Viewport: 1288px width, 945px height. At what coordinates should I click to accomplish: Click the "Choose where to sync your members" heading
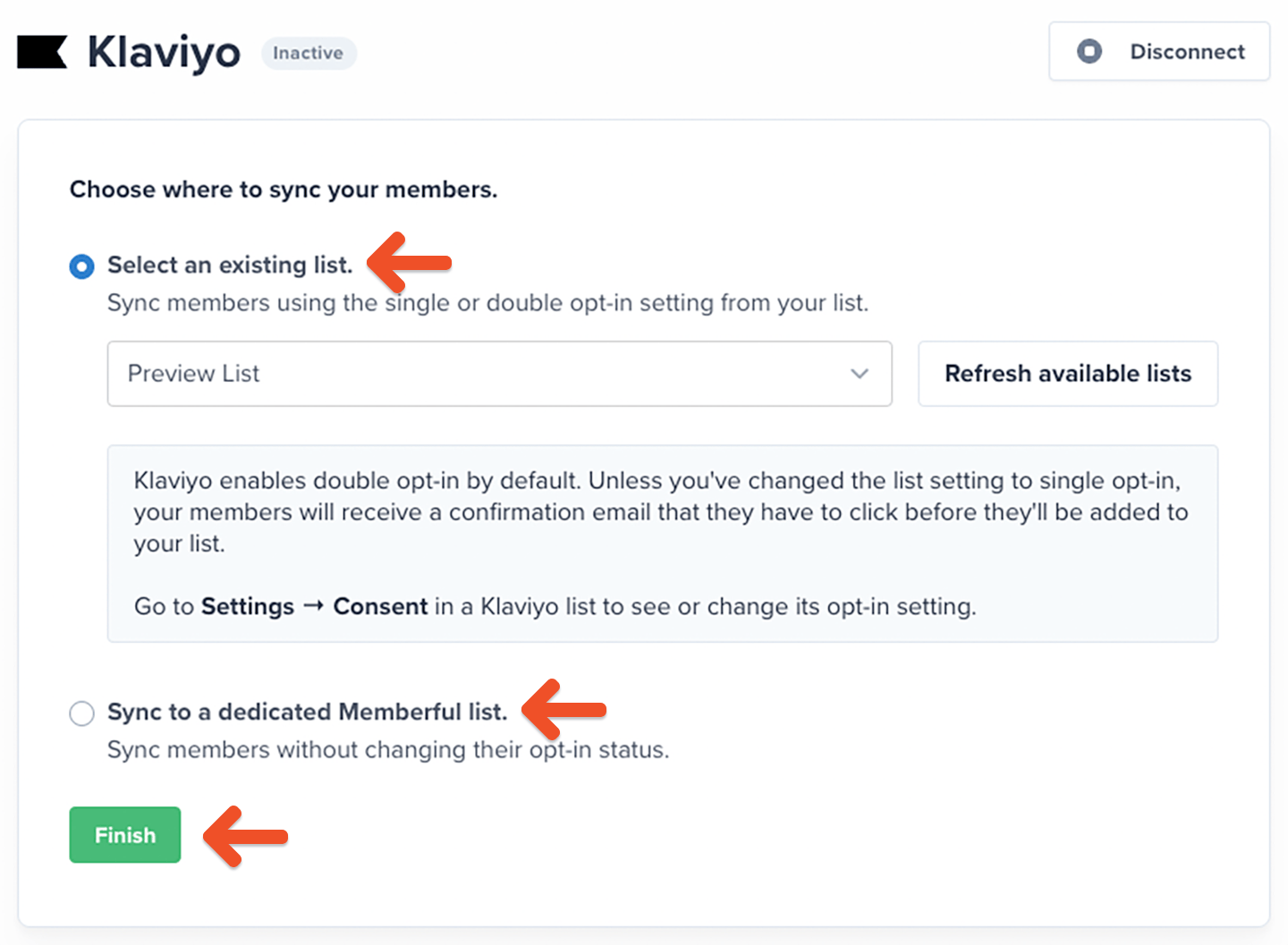[284, 190]
